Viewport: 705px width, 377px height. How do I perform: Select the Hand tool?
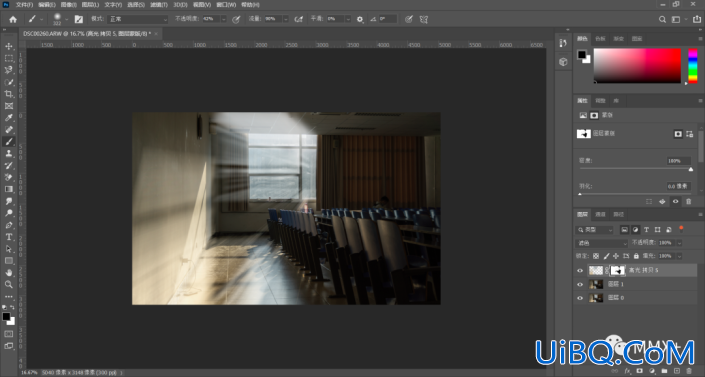pyautogui.click(x=9, y=273)
